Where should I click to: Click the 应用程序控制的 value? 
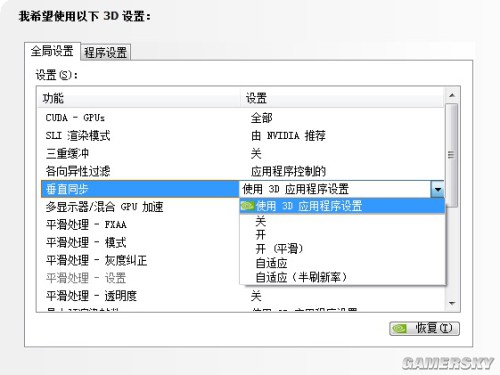point(288,171)
